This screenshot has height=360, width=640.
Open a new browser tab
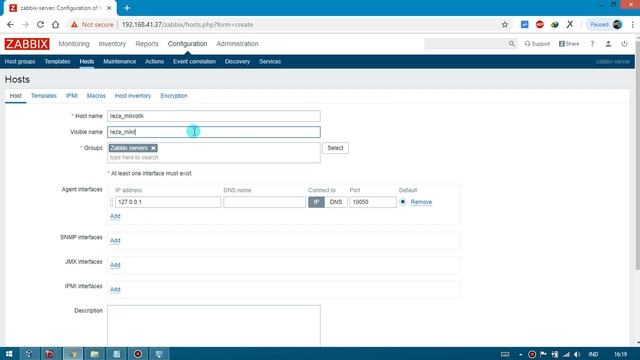pyautogui.click(x=127, y=8)
